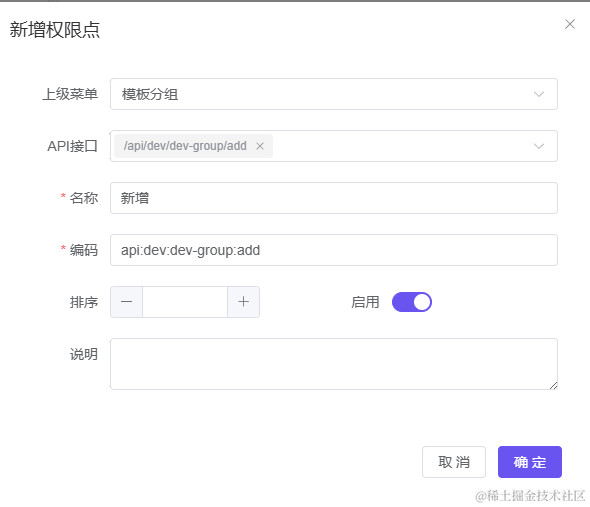Image resolution: width=590 pixels, height=507 pixels.
Task: Click the /api/dev/dev-group/add tag text
Action: [185, 146]
